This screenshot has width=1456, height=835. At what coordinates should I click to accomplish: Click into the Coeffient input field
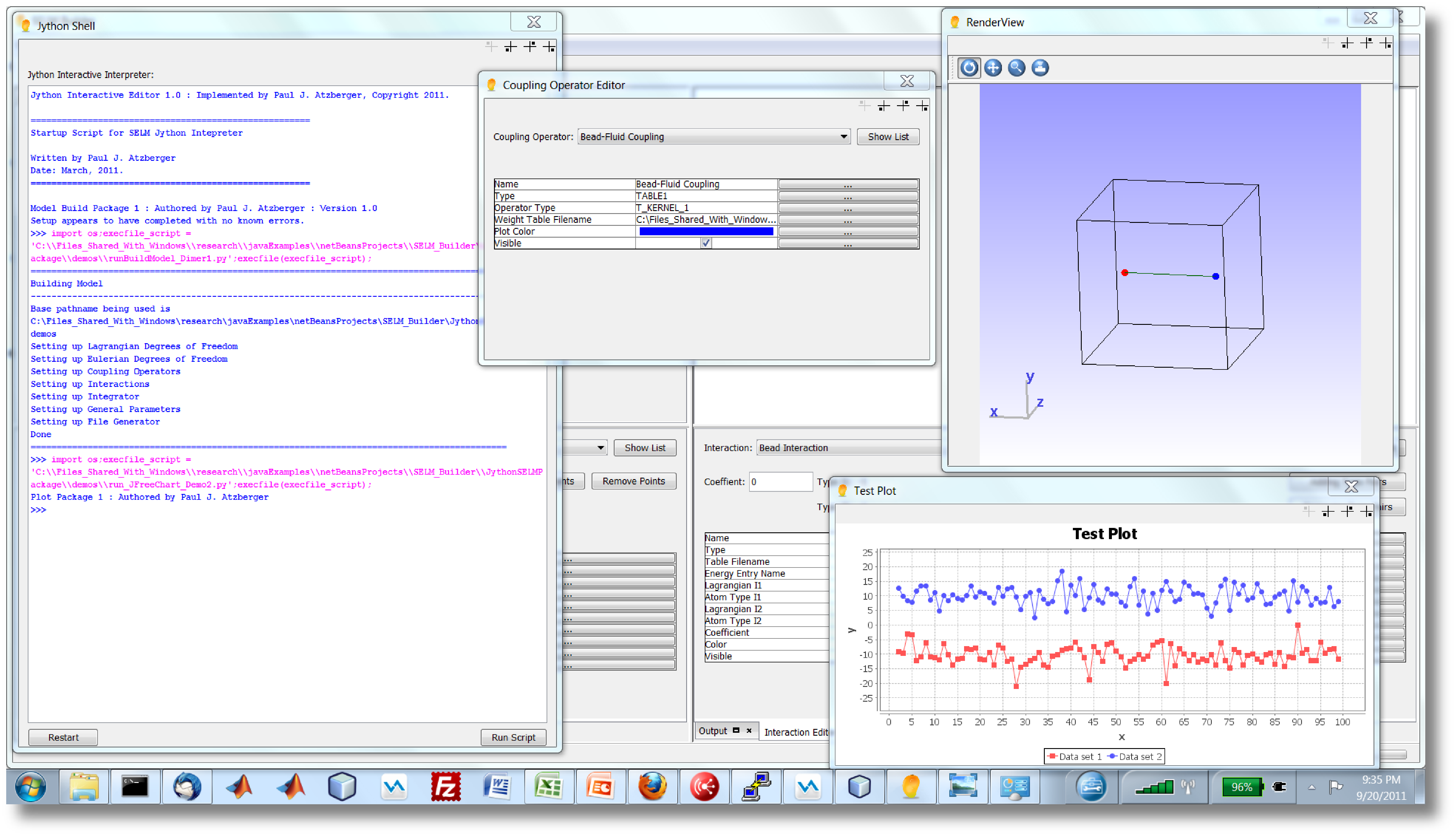click(x=780, y=482)
